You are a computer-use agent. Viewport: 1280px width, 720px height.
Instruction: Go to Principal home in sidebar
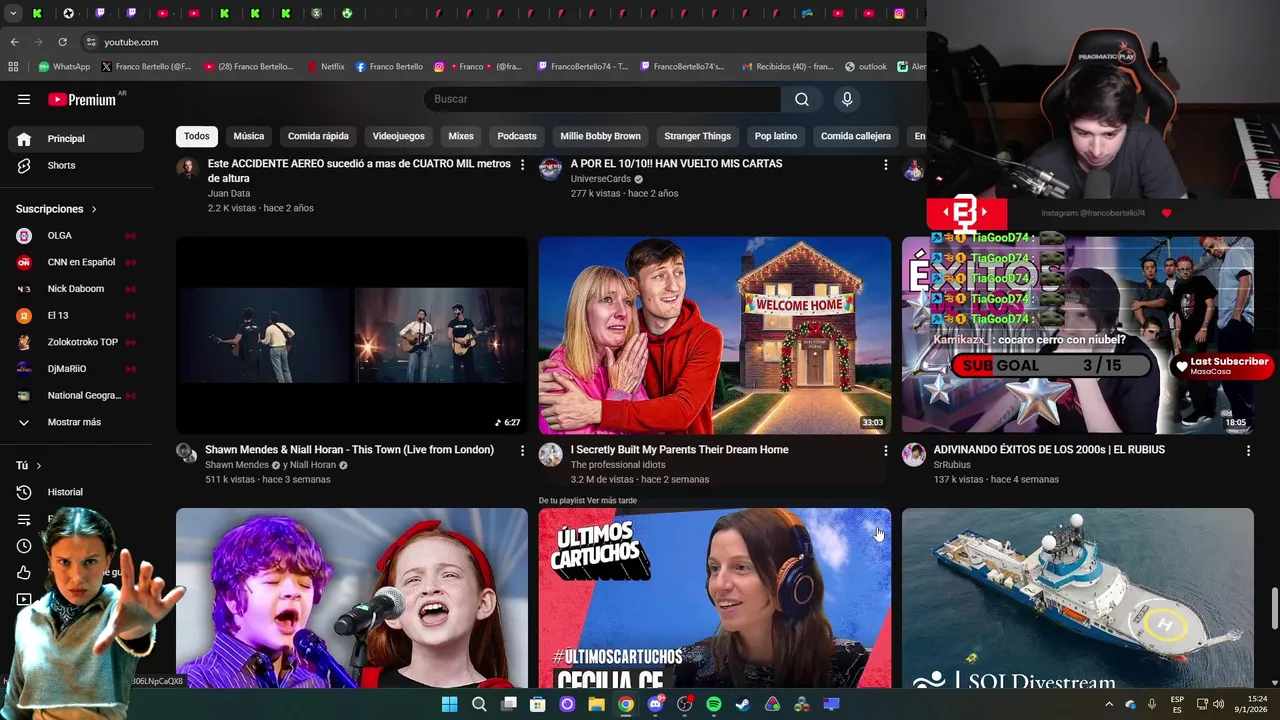(x=76, y=138)
